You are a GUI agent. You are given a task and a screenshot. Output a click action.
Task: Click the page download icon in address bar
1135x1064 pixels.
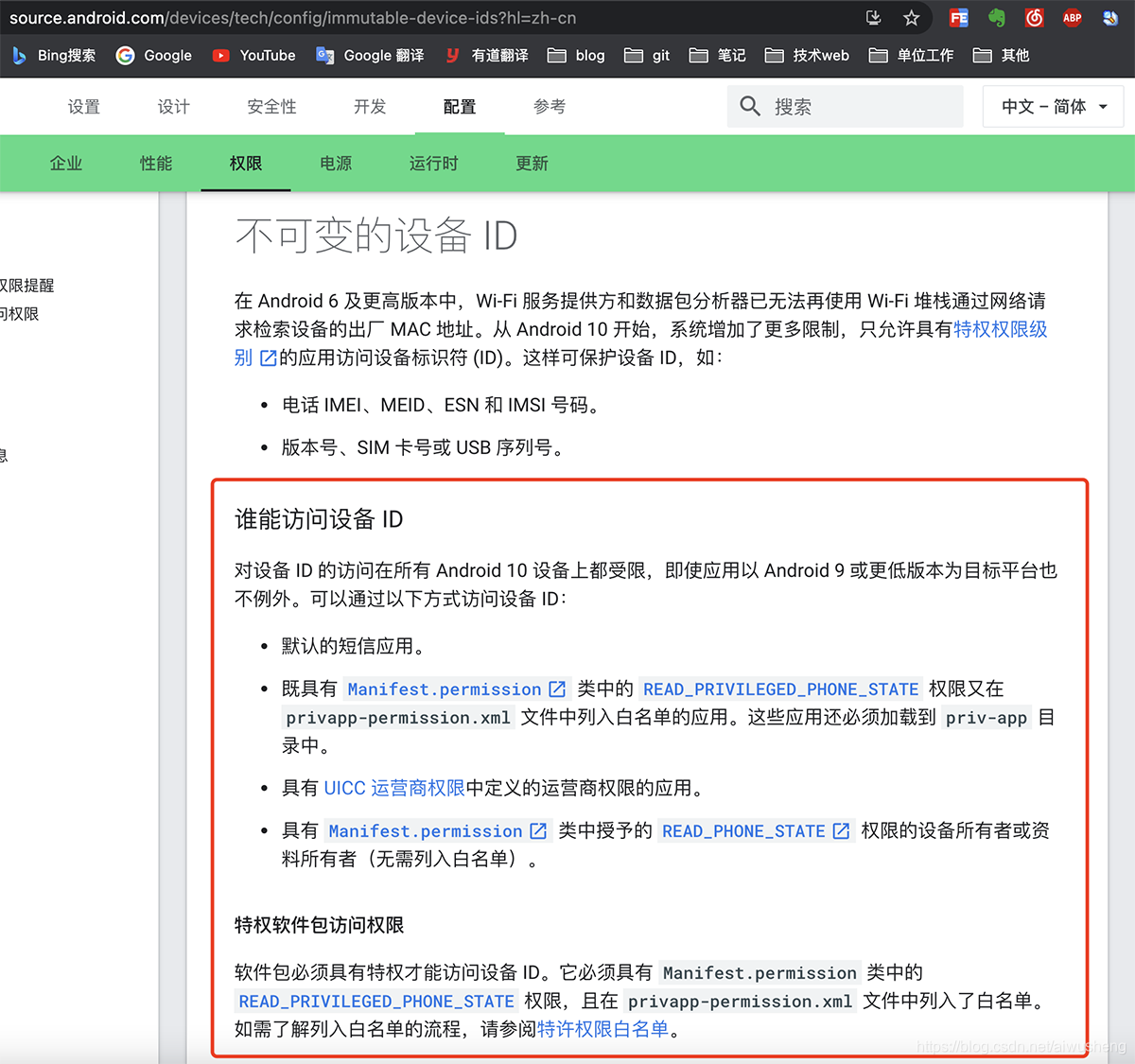click(873, 18)
